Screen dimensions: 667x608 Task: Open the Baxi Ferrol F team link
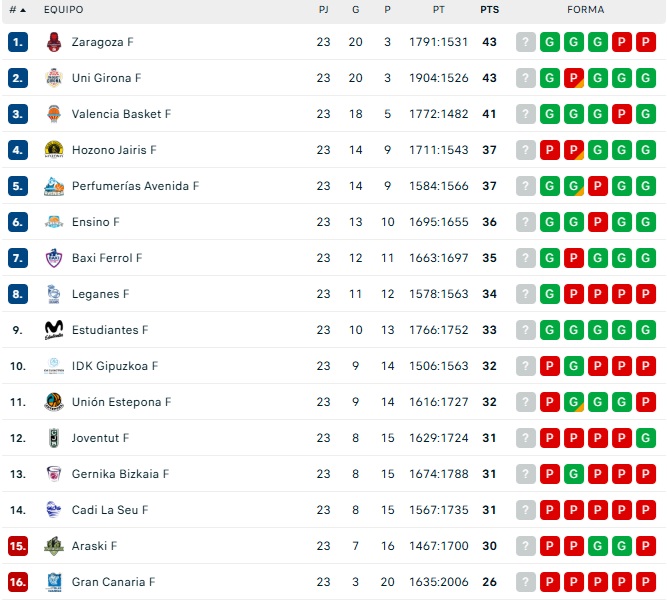point(107,258)
